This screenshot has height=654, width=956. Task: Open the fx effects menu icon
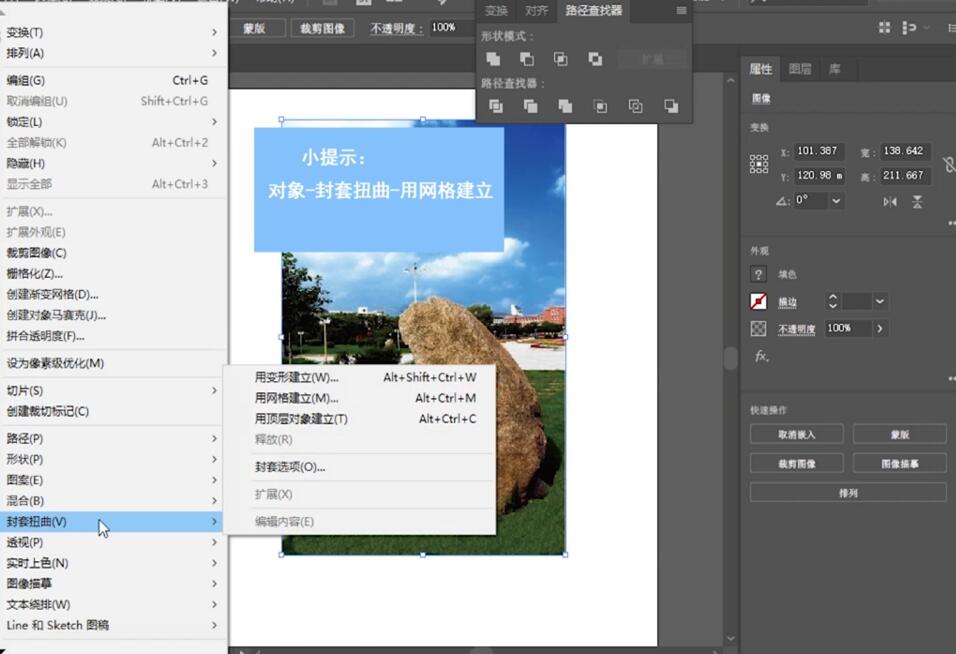coord(761,356)
